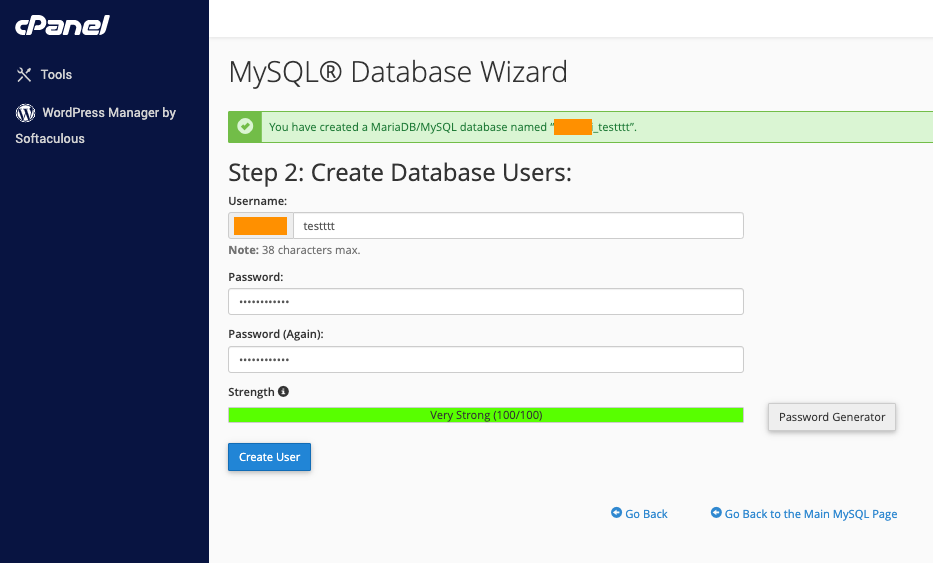Click the orange username prefix box
Viewport: 933px width, 563px height.
point(261,226)
